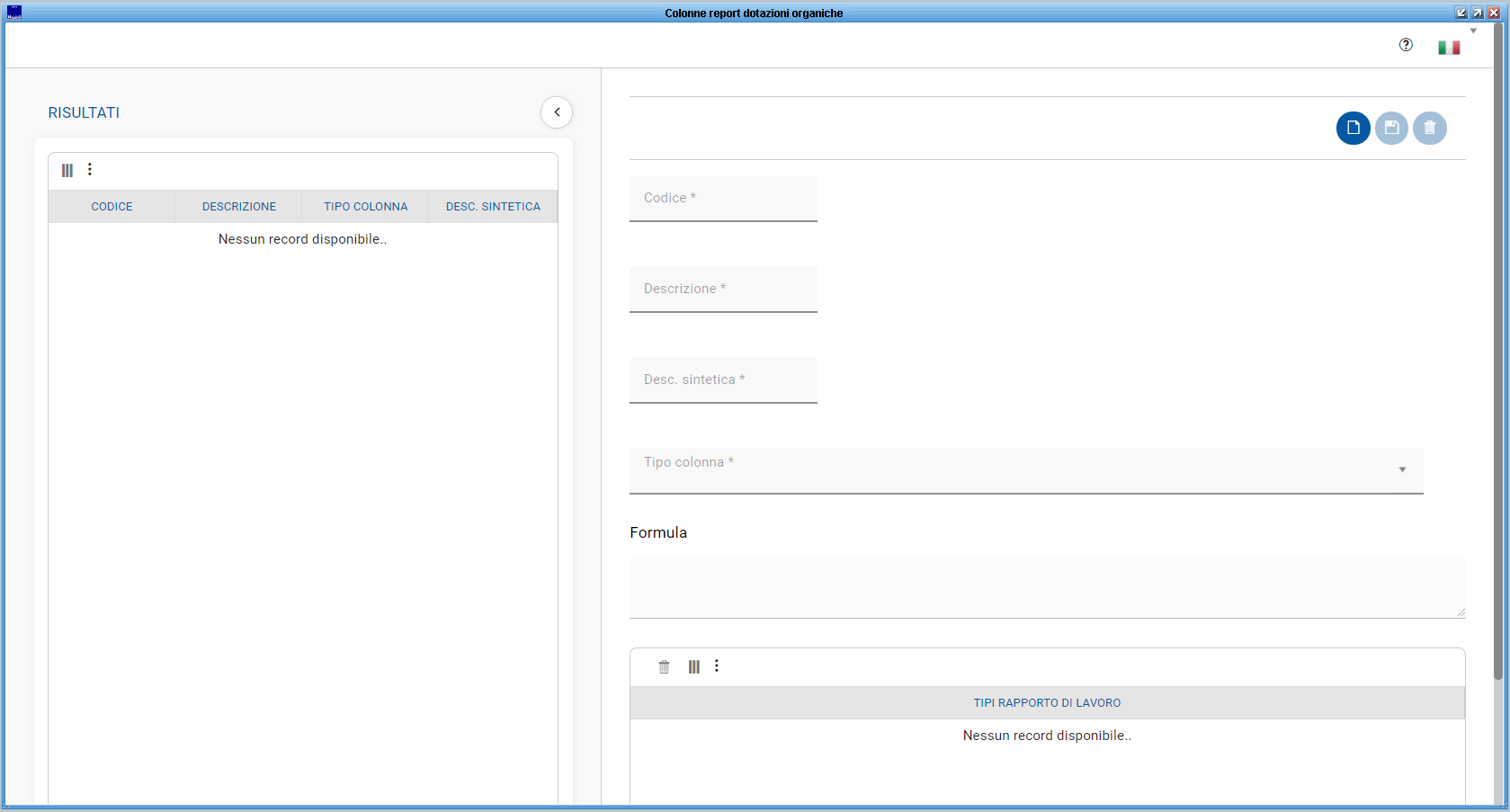1510x812 pixels.
Task: Open column chooser in results grid
Action: (67, 170)
